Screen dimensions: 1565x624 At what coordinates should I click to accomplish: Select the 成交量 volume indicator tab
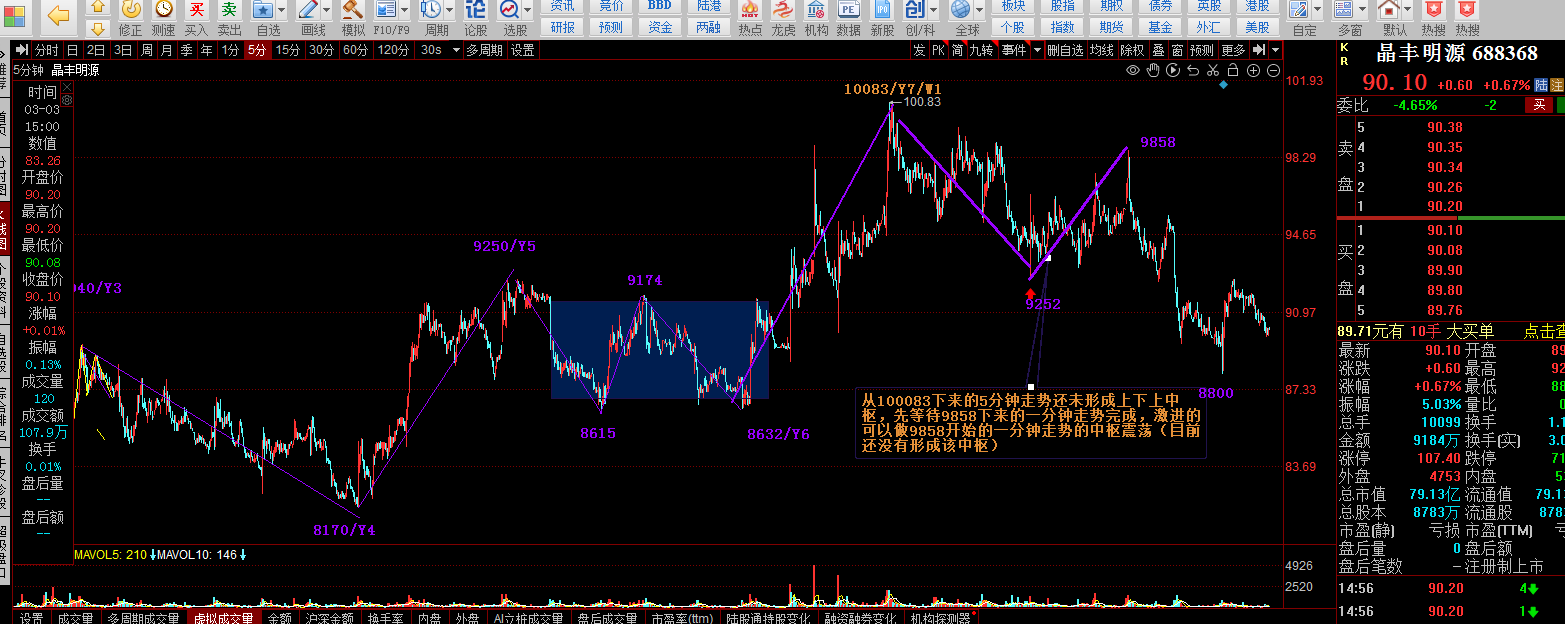tap(75, 617)
